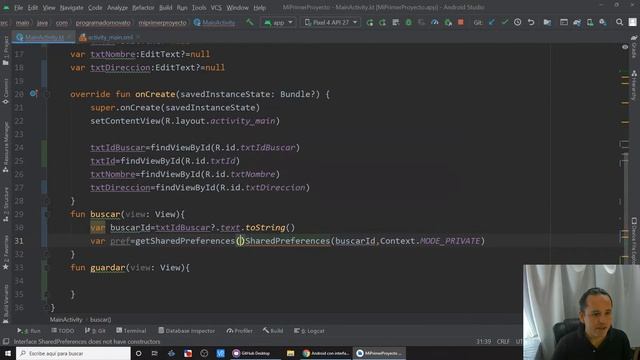Viewport: 640px width, 360px height.
Task: Open the Refactor menu
Action: pyautogui.click(x=143, y=8)
